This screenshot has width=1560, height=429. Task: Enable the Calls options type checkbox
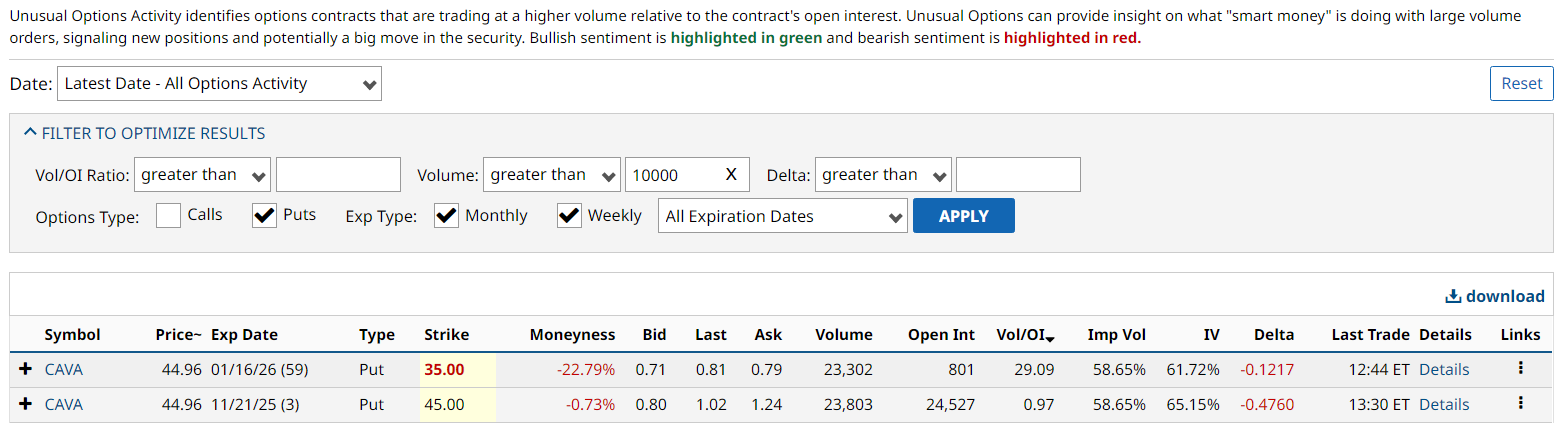coord(169,215)
